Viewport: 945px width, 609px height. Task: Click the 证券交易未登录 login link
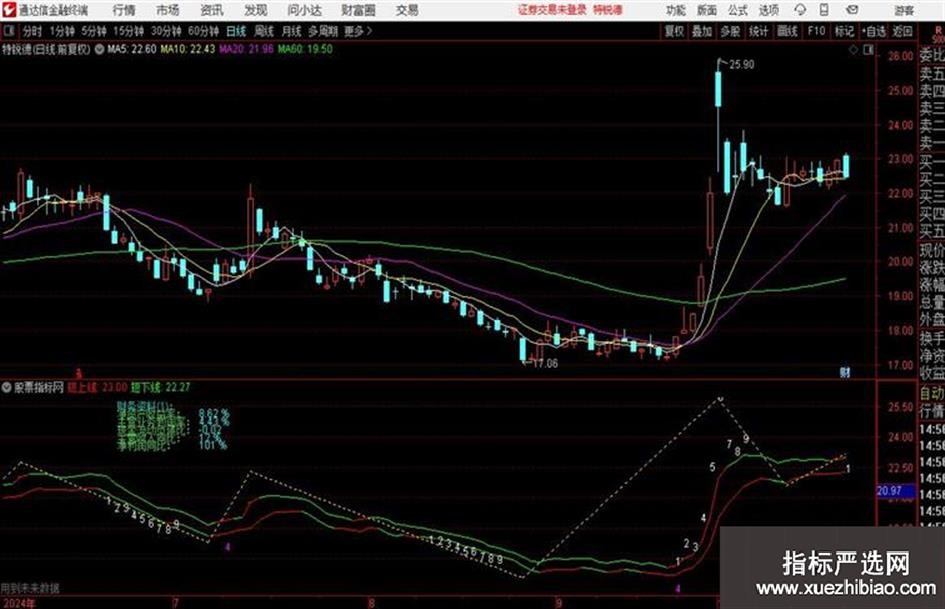tap(552, 10)
